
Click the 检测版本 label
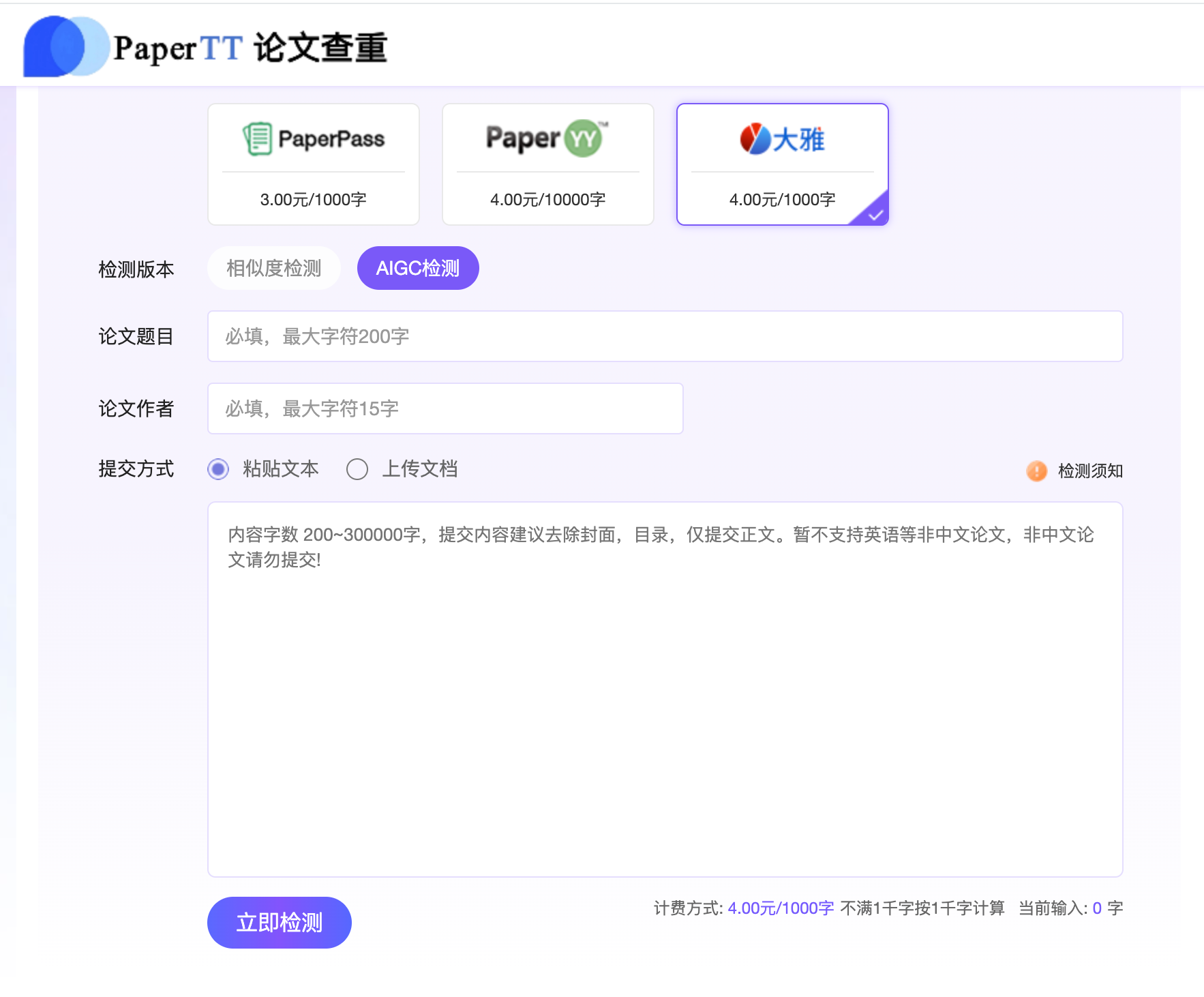136,269
